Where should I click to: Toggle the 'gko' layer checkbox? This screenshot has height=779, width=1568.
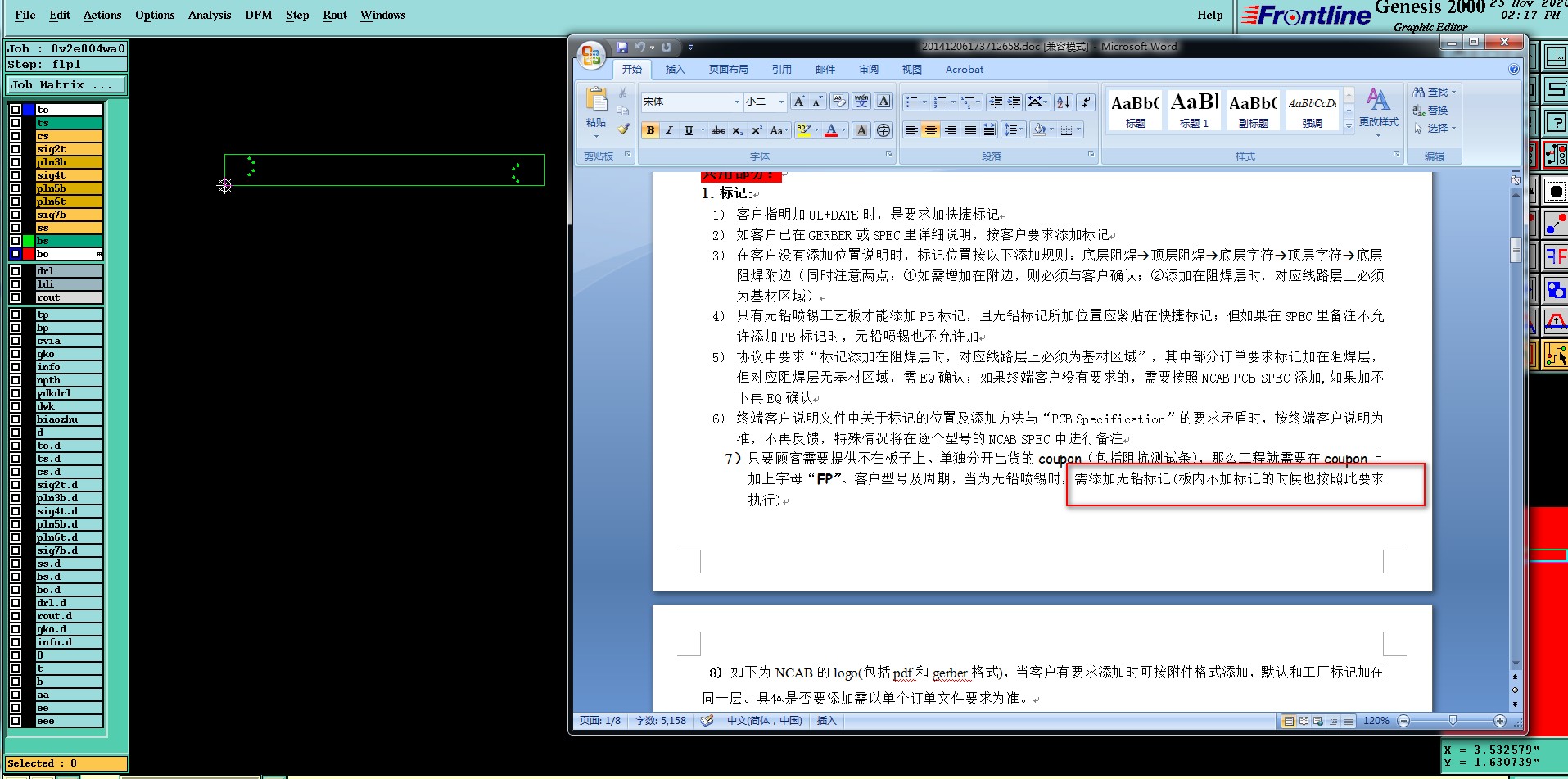(x=15, y=354)
